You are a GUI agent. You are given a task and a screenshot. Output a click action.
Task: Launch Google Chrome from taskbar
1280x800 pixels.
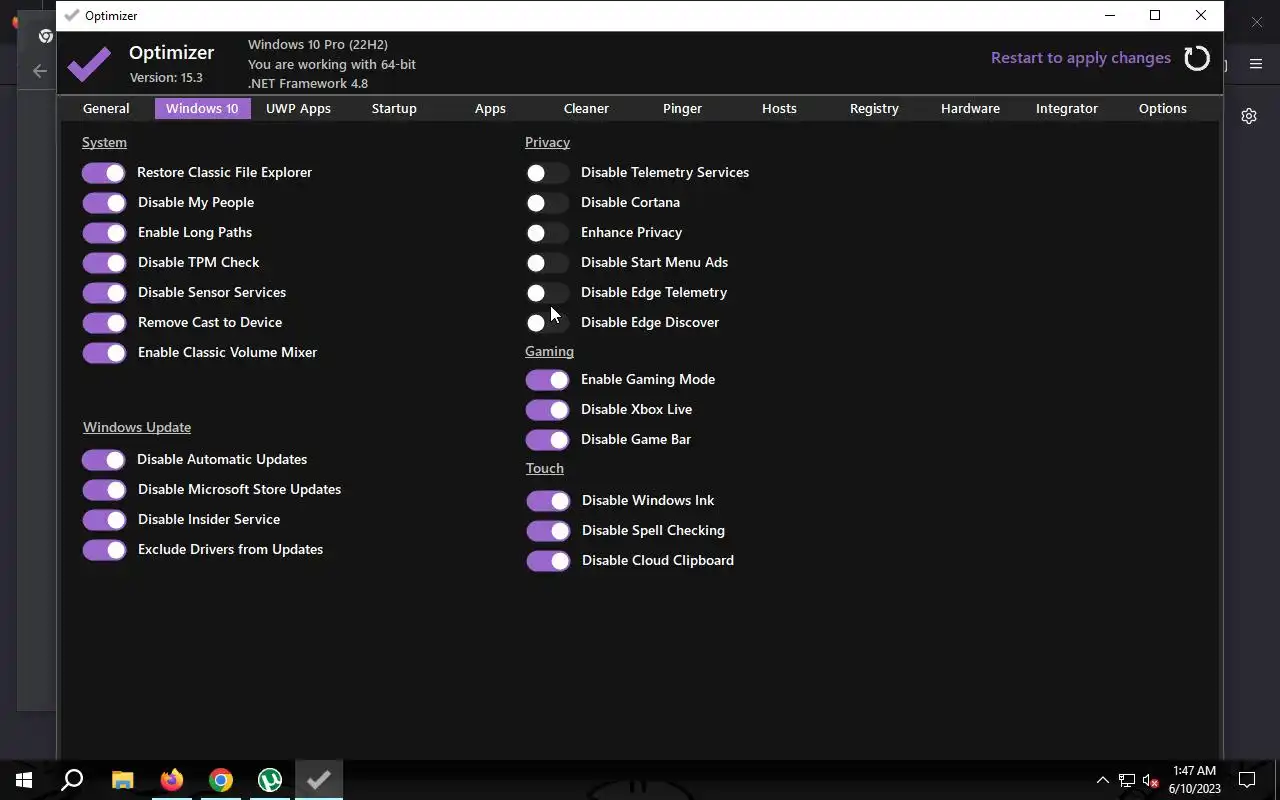click(221, 780)
